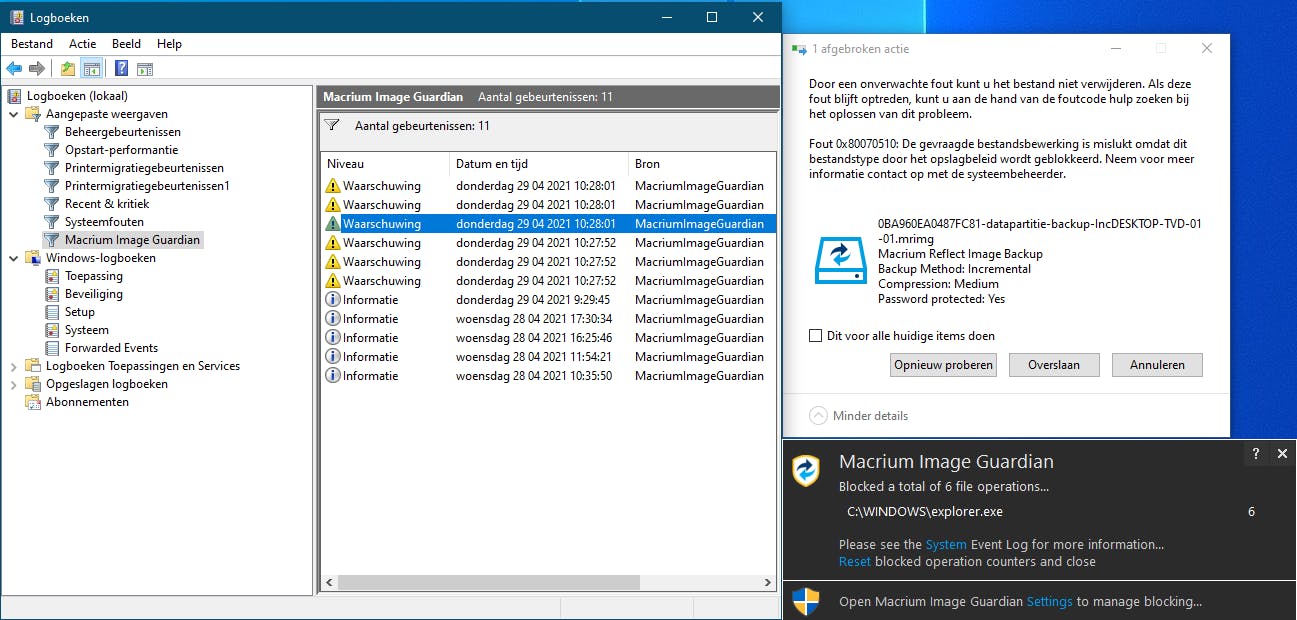1297x620 pixels.
Task: Sort by the Bron column header
Action: click(x=702, y=164)
